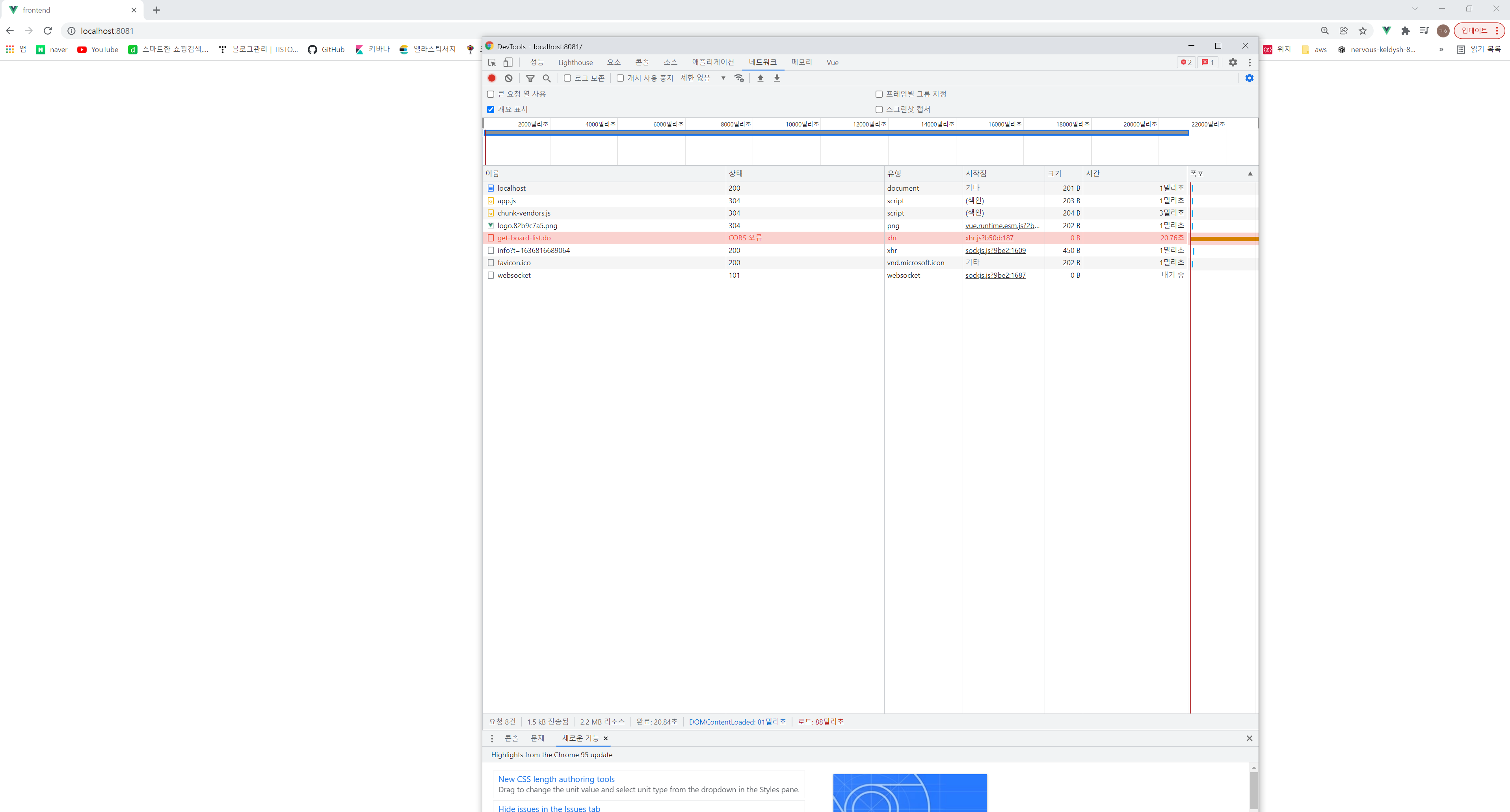Select the inspect element cursor tool
Image resolution: width=1510 pixels, height=812 pixels.
[x=492, y=62]
